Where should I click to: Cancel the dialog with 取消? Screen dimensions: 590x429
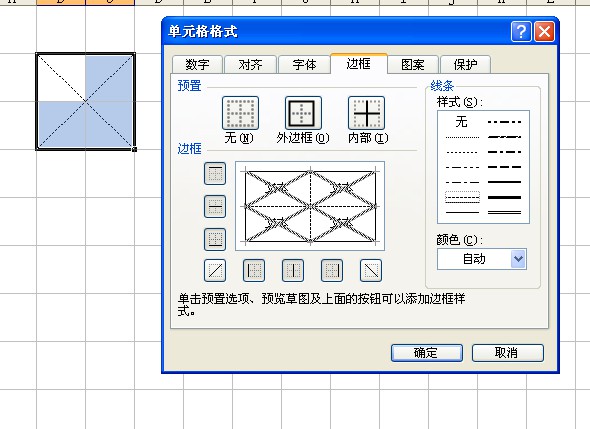click(x=508, y=353)
